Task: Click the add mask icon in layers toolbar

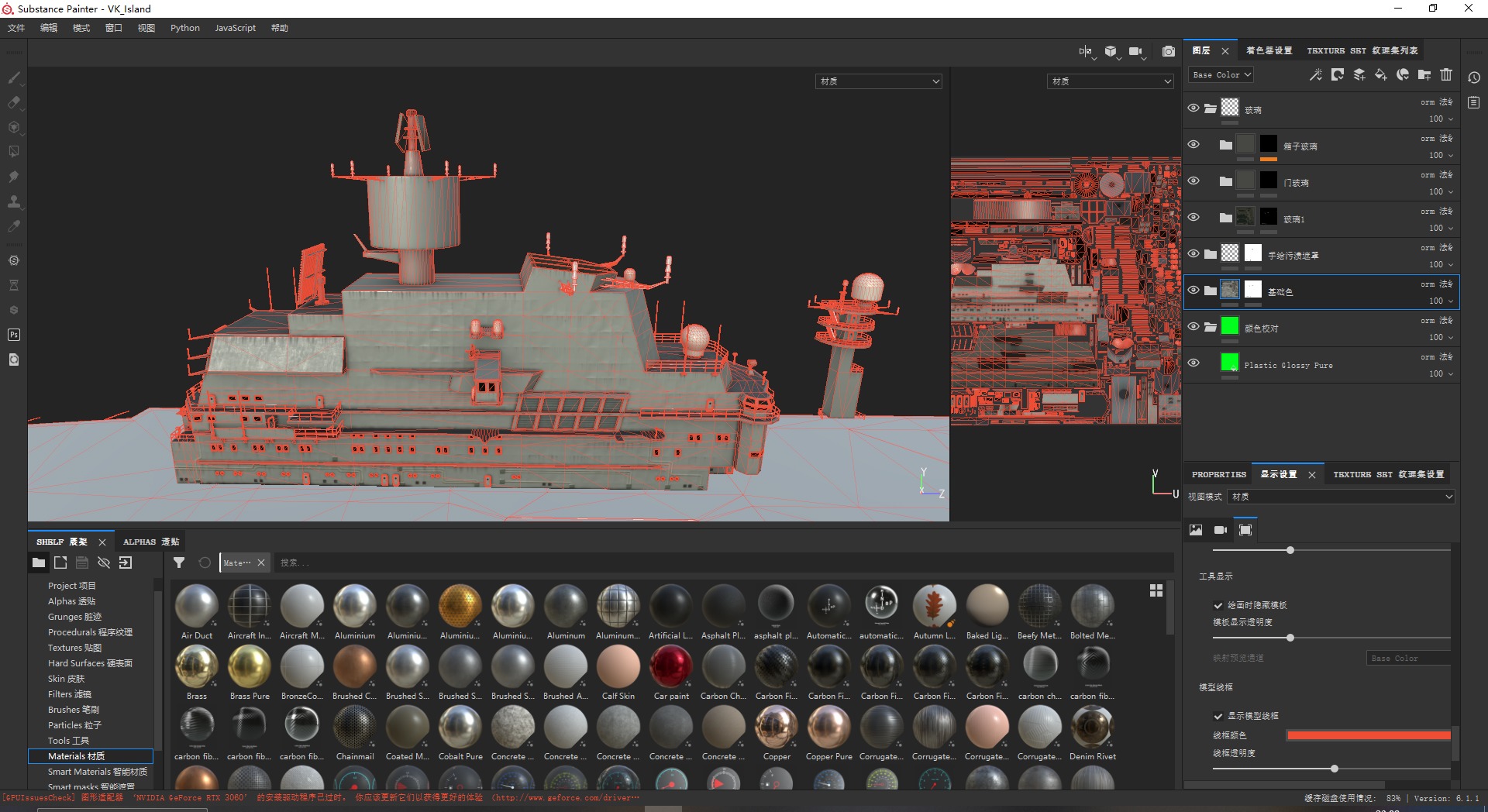Action: click(x=1338, y=74)
